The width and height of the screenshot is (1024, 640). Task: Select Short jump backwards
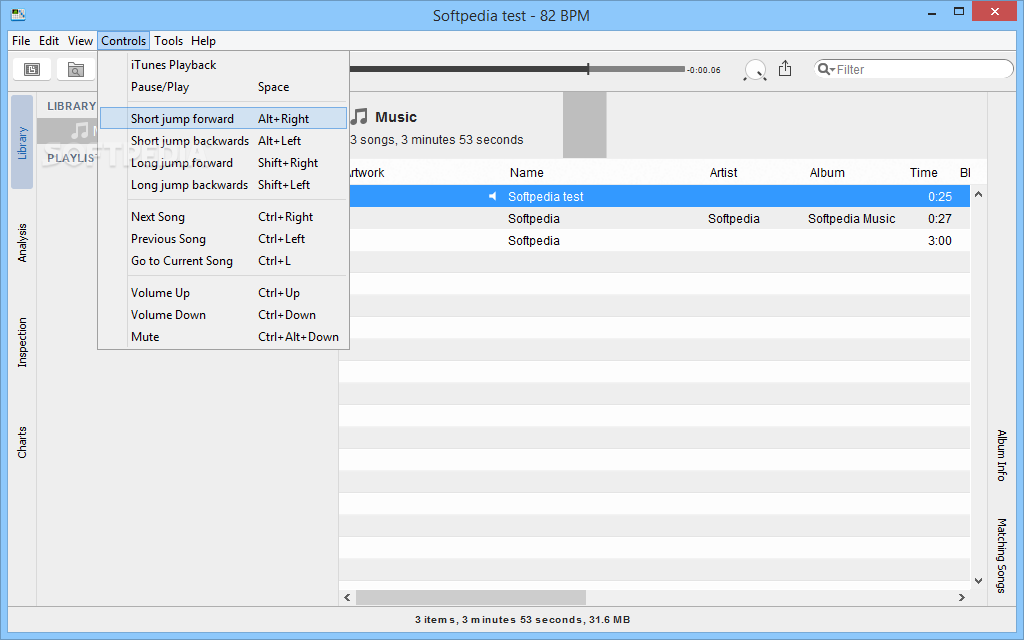(x=223, y=140)
